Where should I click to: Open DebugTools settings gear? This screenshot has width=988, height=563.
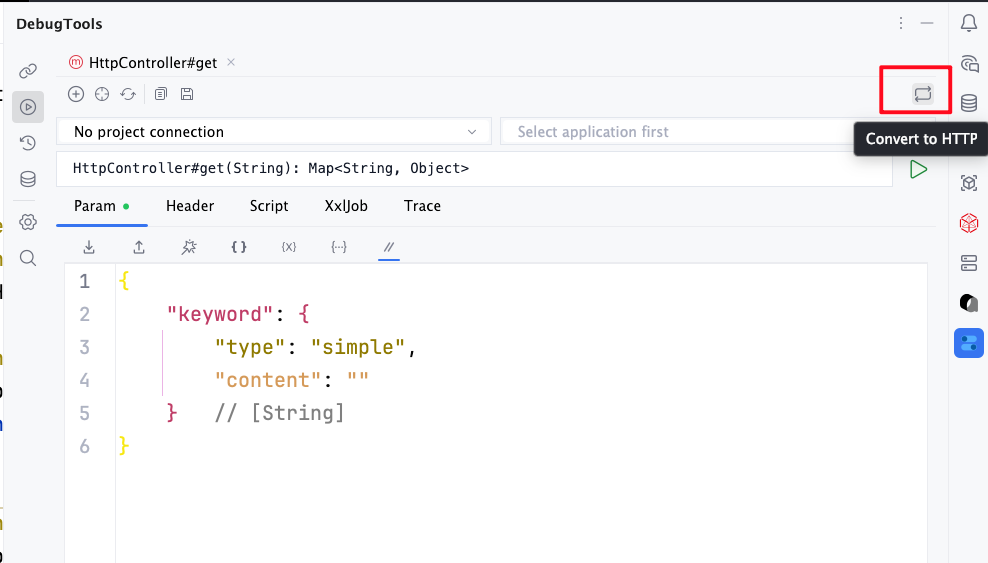point(28,222)
